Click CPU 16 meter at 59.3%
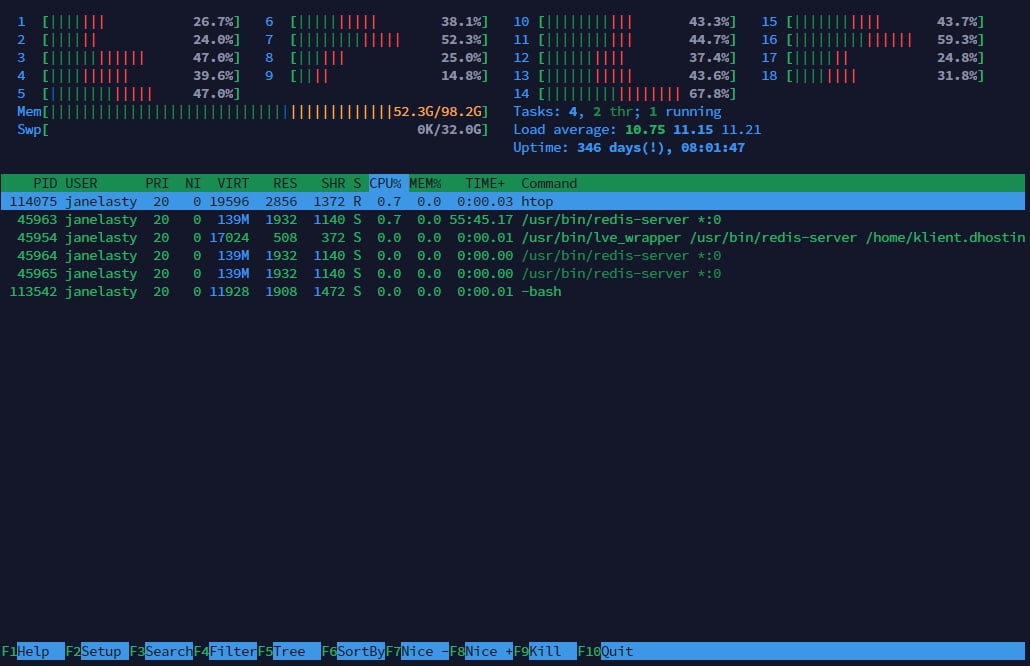1030x666 pixels. coord(873,40)
